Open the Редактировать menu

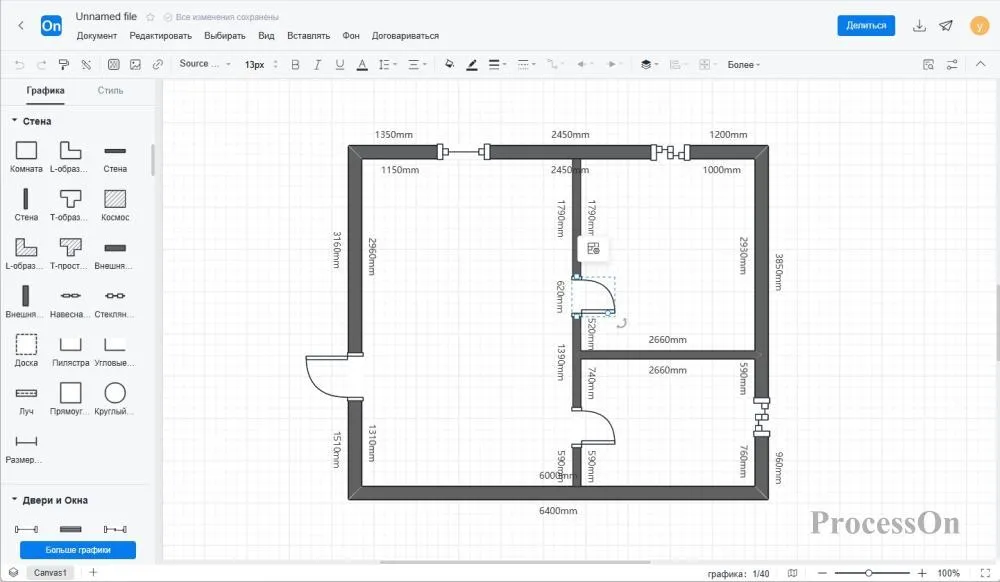(x=161, y=36)
